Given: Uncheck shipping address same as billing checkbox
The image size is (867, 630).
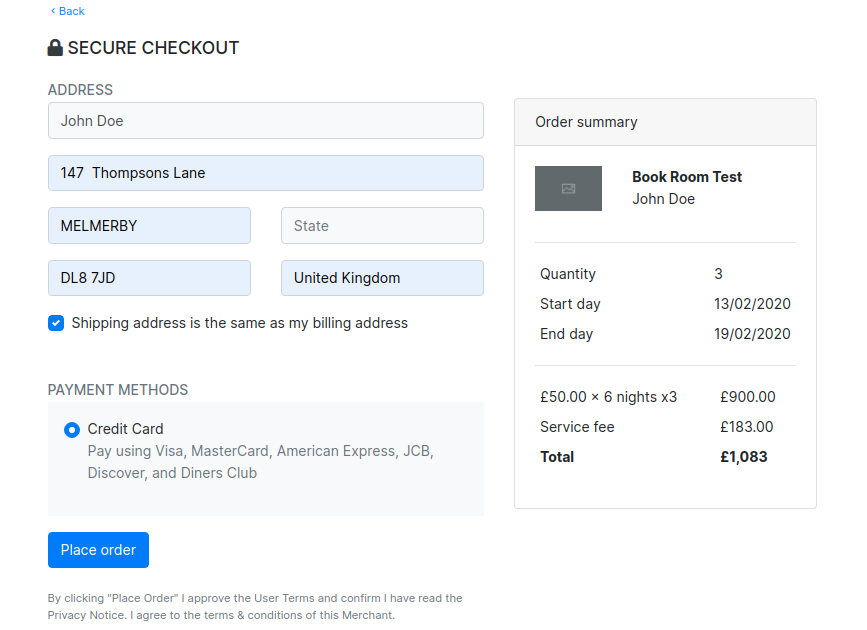Looking at the screenshot, I should pyautogui.click(x=56, y=323).
